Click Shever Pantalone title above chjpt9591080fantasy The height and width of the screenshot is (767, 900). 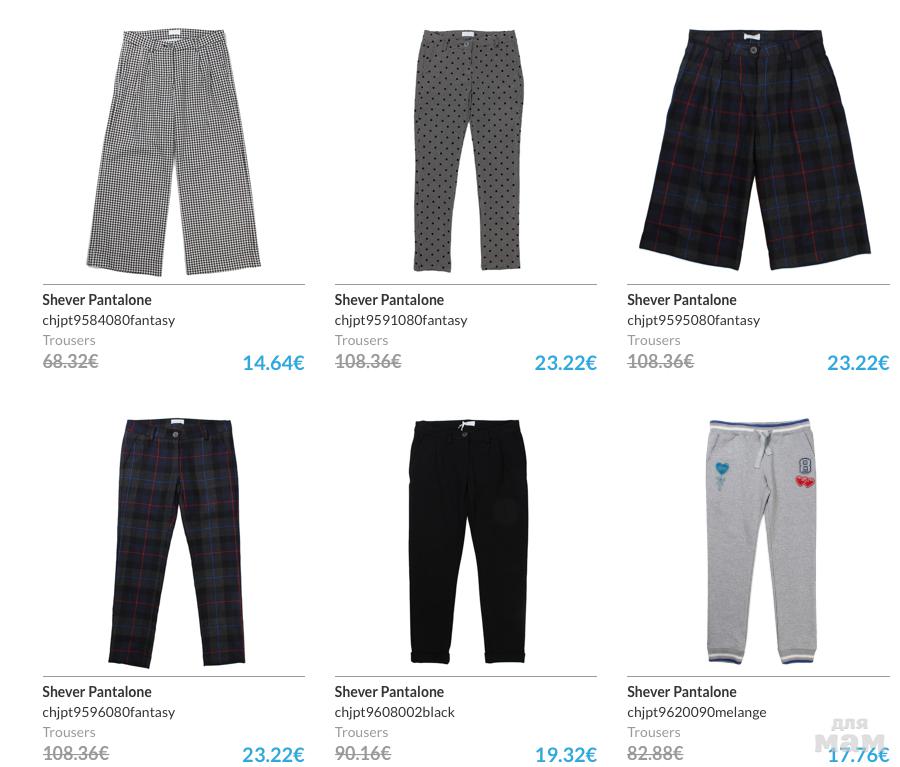(x=389, y=300)
